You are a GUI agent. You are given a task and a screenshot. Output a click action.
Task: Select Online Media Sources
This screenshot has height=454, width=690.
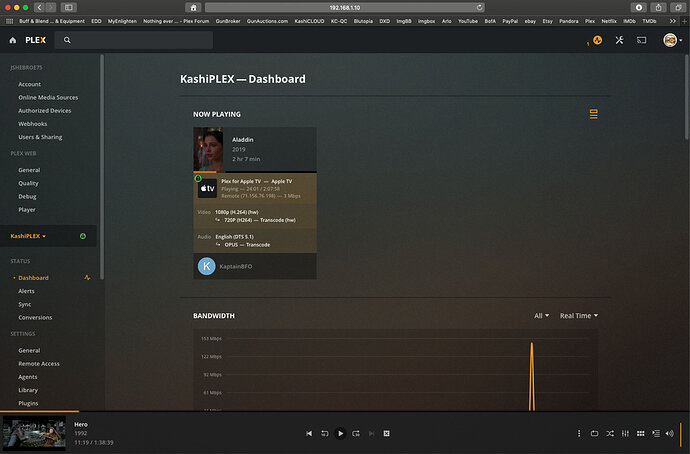48,97
